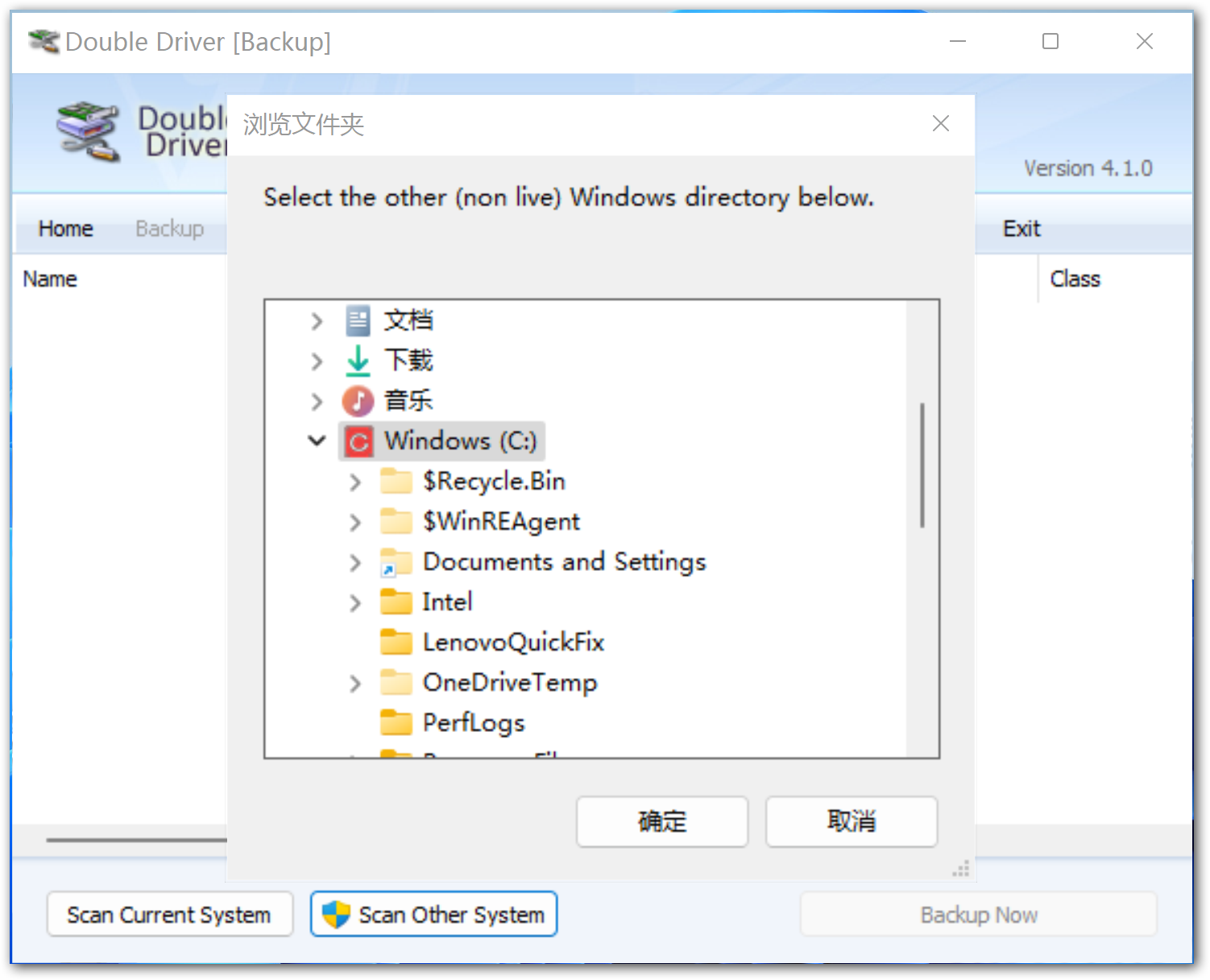
Task: Select the 音乐 label in tree
Action: (408, 400)
